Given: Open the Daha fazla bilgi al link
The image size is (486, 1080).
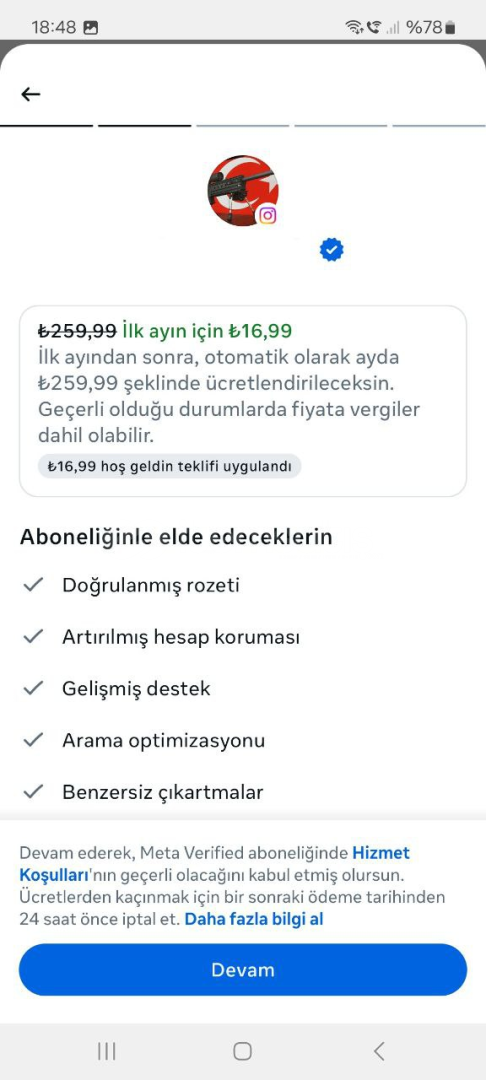Looking at the screenshot, I should pos(254,919).
